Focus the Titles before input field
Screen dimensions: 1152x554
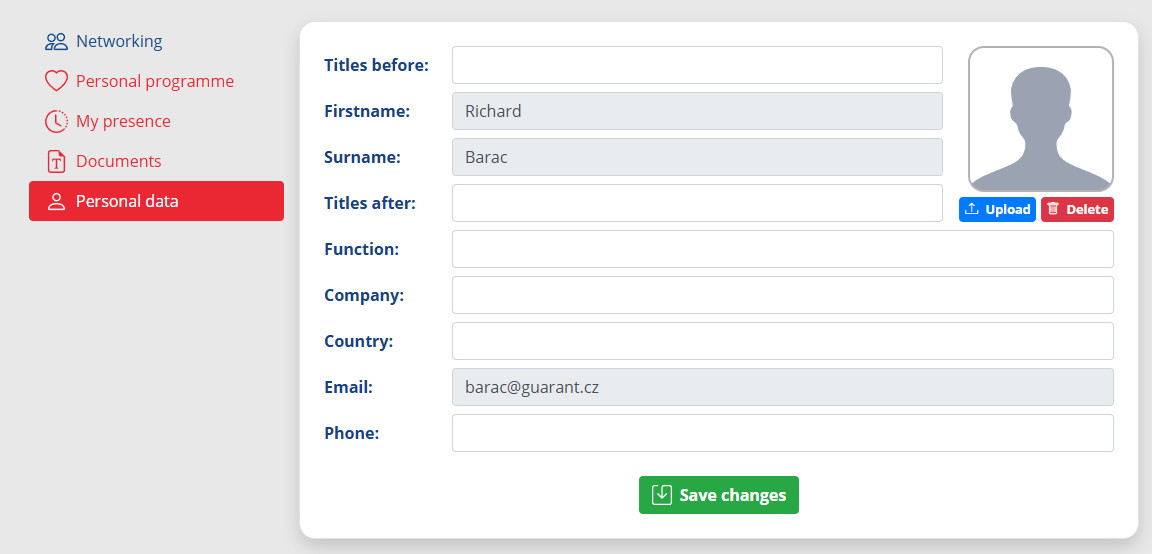697,65
